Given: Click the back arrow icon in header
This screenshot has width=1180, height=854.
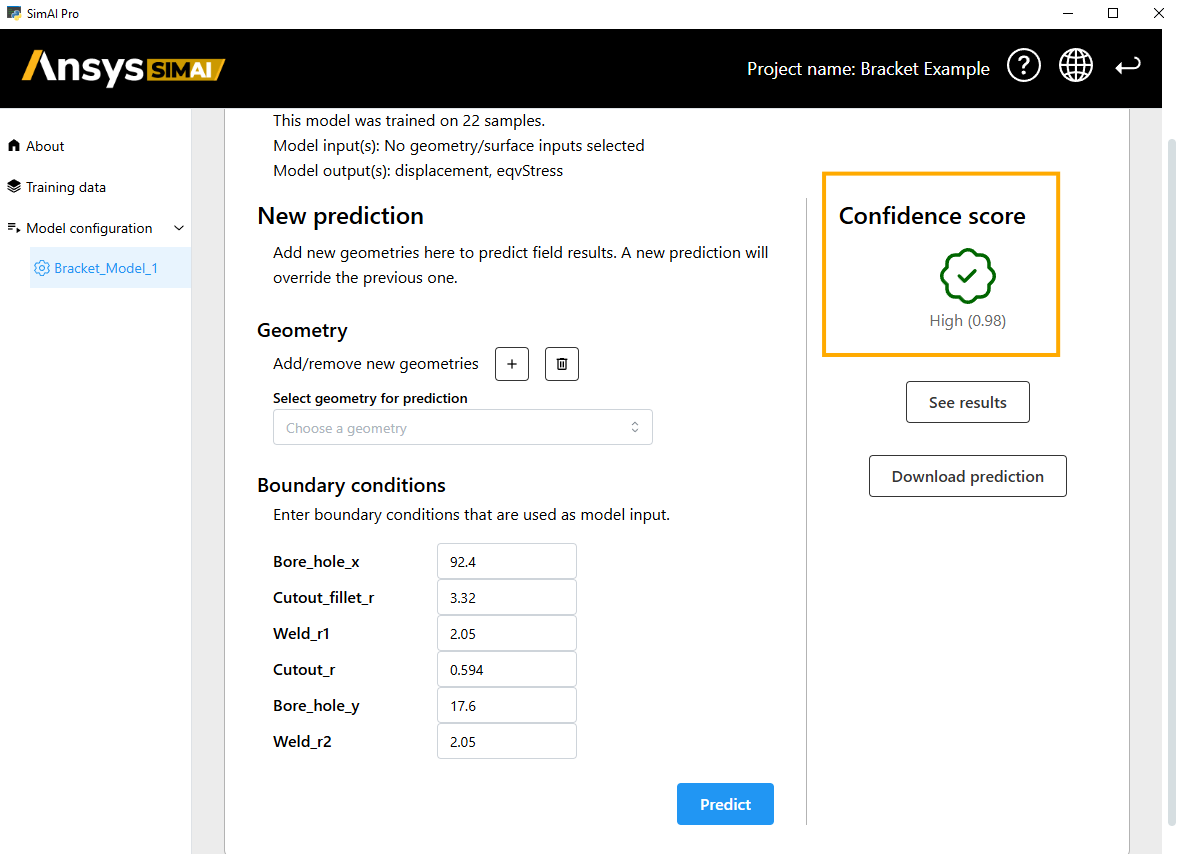Looking at the screenshot, I should pyautogui.click(x=1128, y=66).
